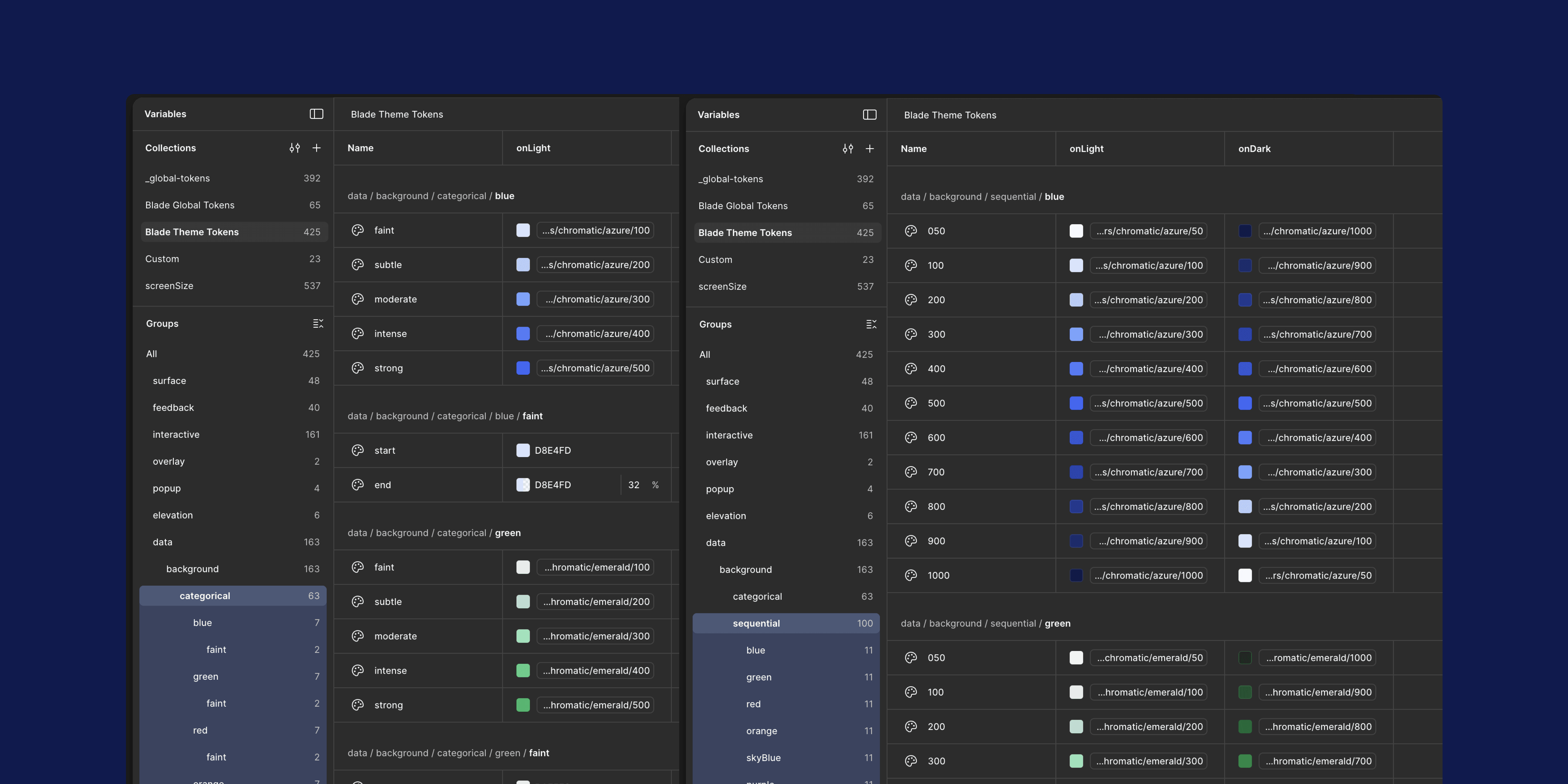Image resolution: width=1568 pixels, height=784 pixels.
Task: Edit the 32 percent opacity field
Action: (634, 485)
